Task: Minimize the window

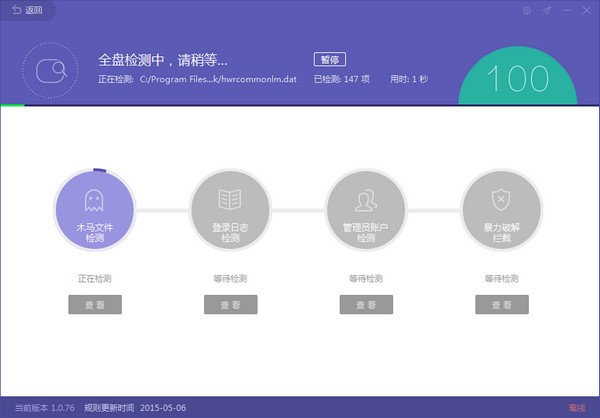Action: pyautogui.click(x=567, y=11)
